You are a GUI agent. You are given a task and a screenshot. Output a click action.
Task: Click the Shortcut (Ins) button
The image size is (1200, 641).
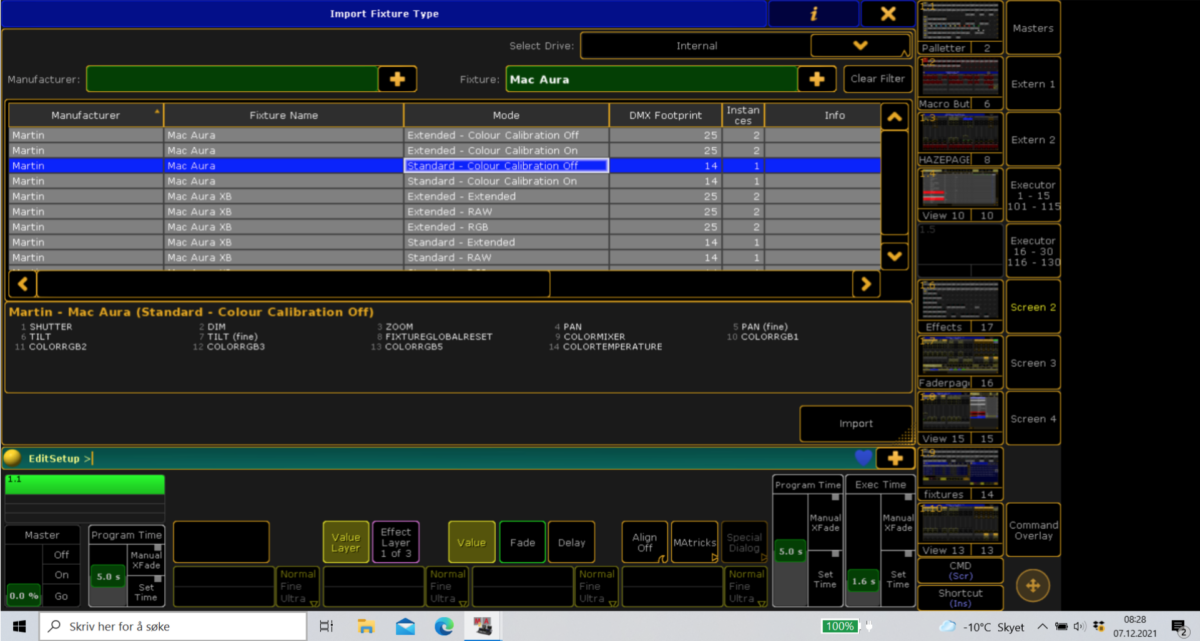click(x=960, y=598)
